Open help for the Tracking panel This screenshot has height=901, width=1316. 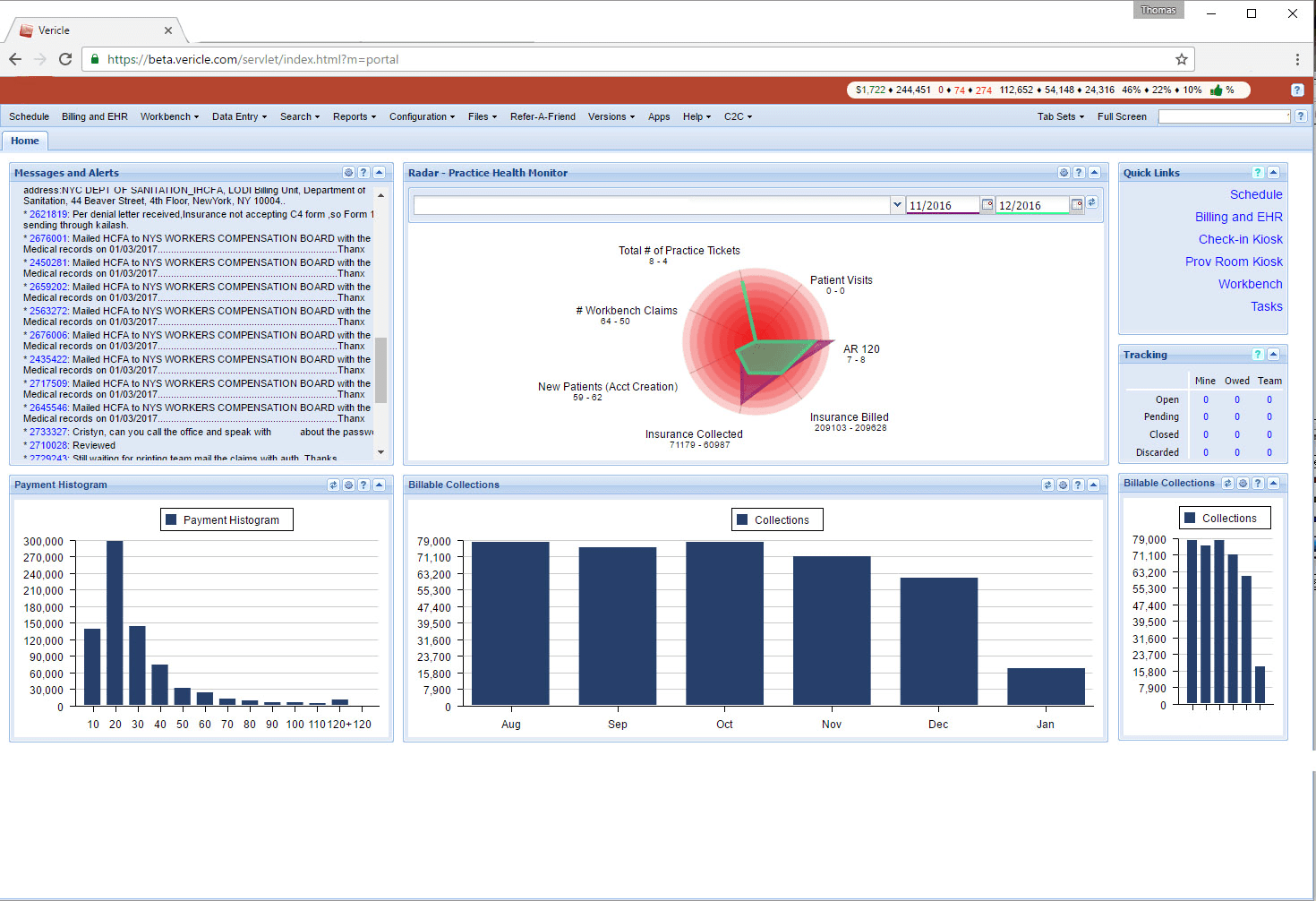(1258, 354)
